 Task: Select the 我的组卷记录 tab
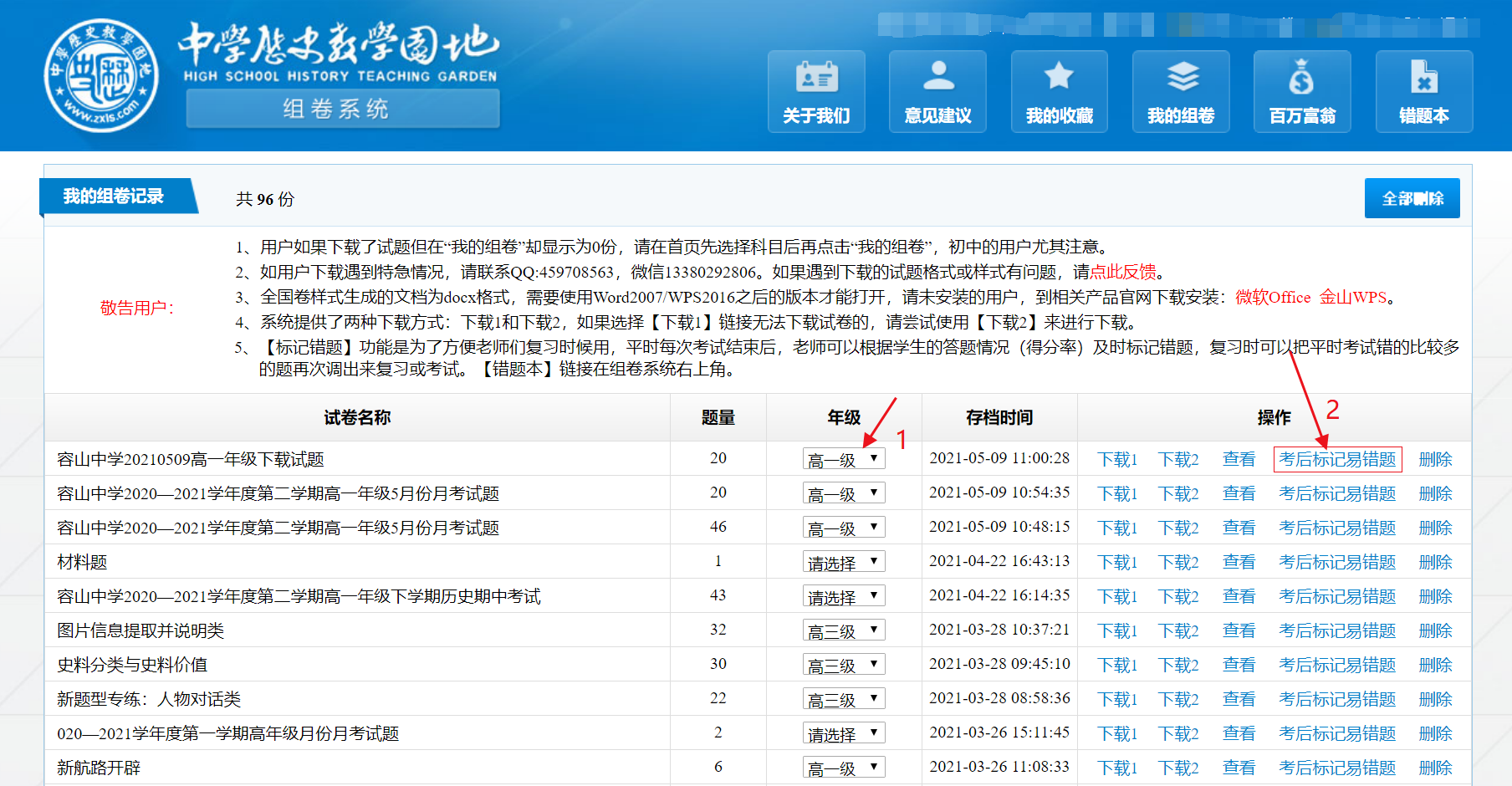[x=115, y=196]
